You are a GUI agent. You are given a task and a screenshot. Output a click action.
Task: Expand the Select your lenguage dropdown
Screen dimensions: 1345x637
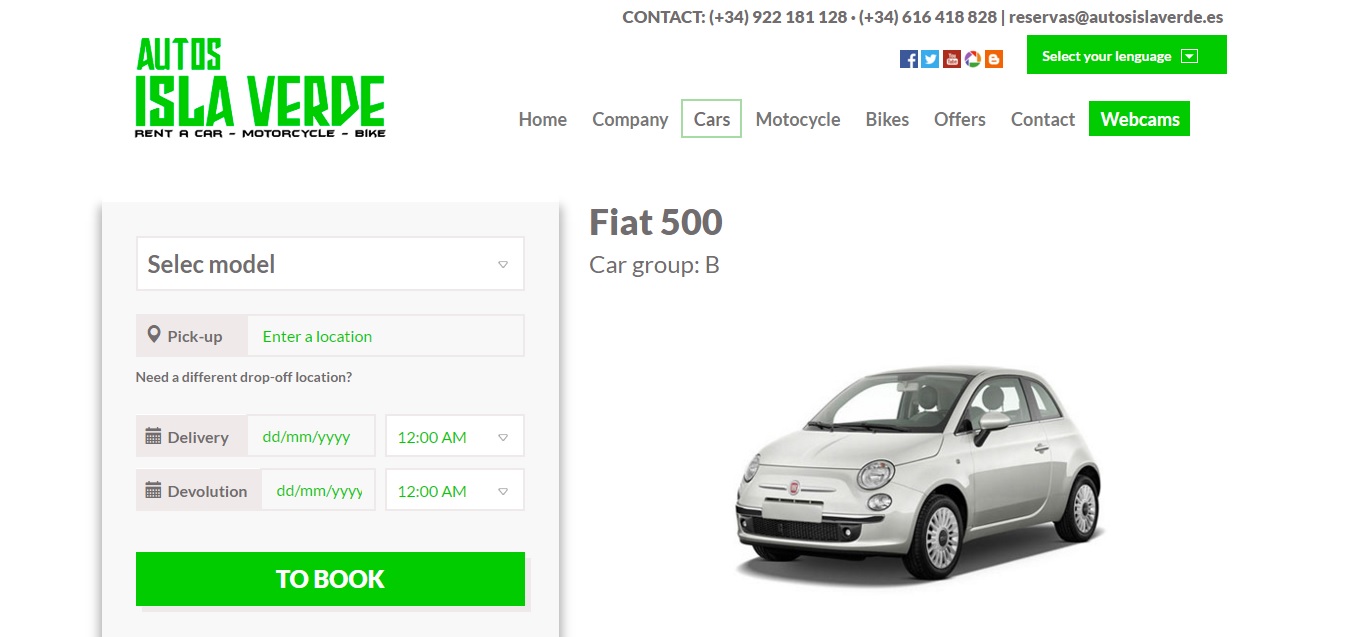[1126, 55]
